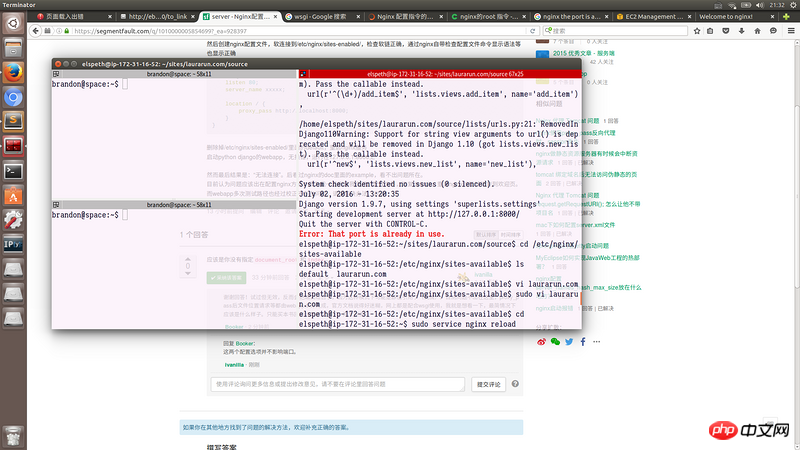This screenshot has width=800, height=450.
Task: Switch to the 'nginx的root 指令' tab
Action: click(489, 16)
